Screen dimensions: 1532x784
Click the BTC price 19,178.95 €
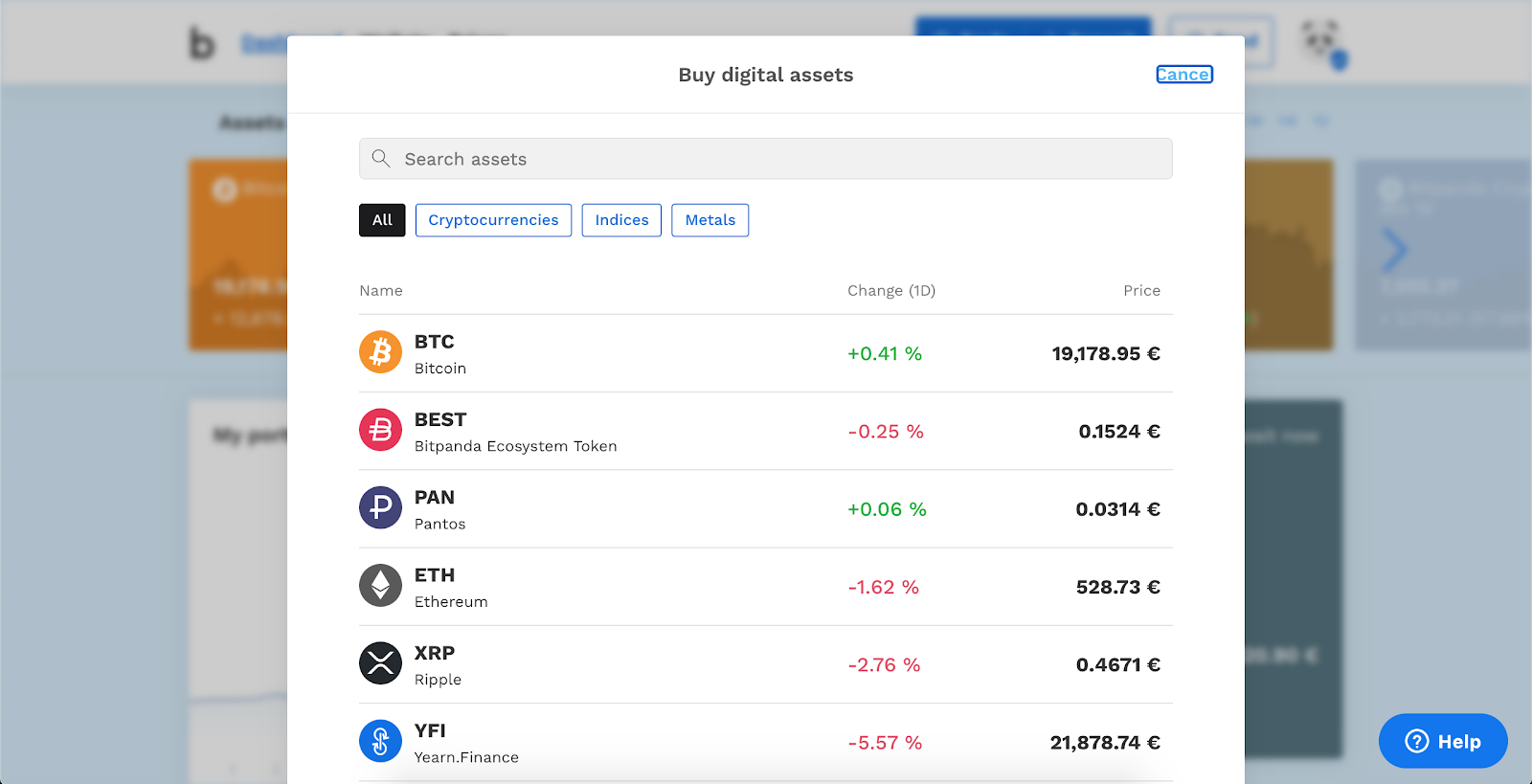[x=1106, y=353]
